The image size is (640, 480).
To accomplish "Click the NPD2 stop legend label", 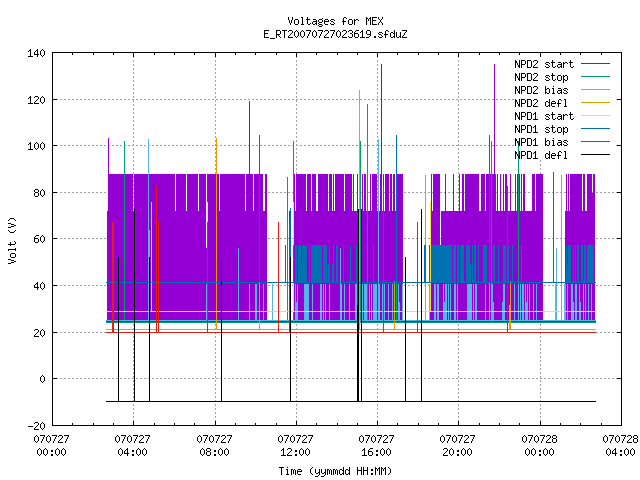I will point(541,77).
